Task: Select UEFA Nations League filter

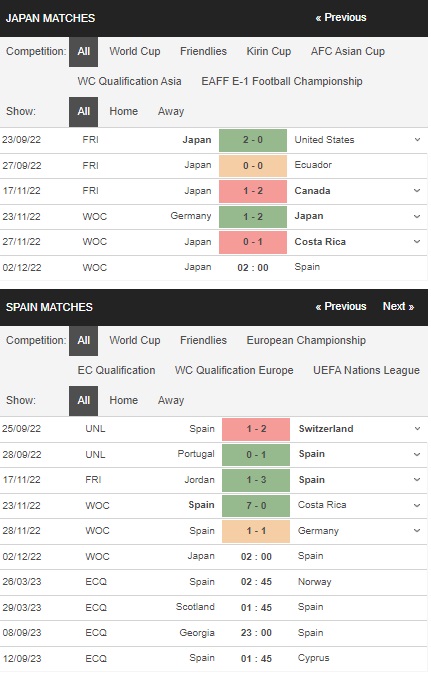Action: pos(366,371)
